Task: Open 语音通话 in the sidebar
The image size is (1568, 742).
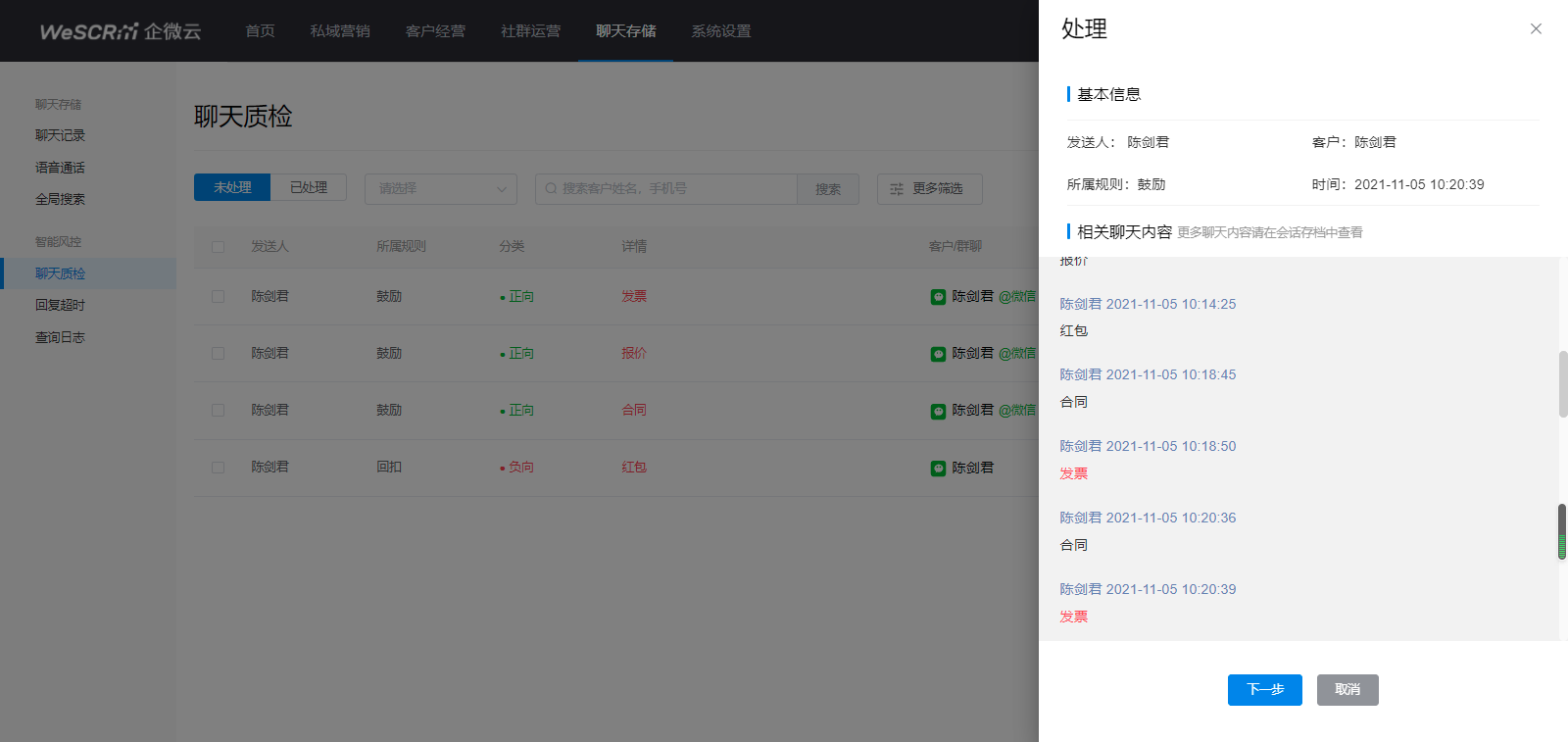Action: (x=61, y=168)
